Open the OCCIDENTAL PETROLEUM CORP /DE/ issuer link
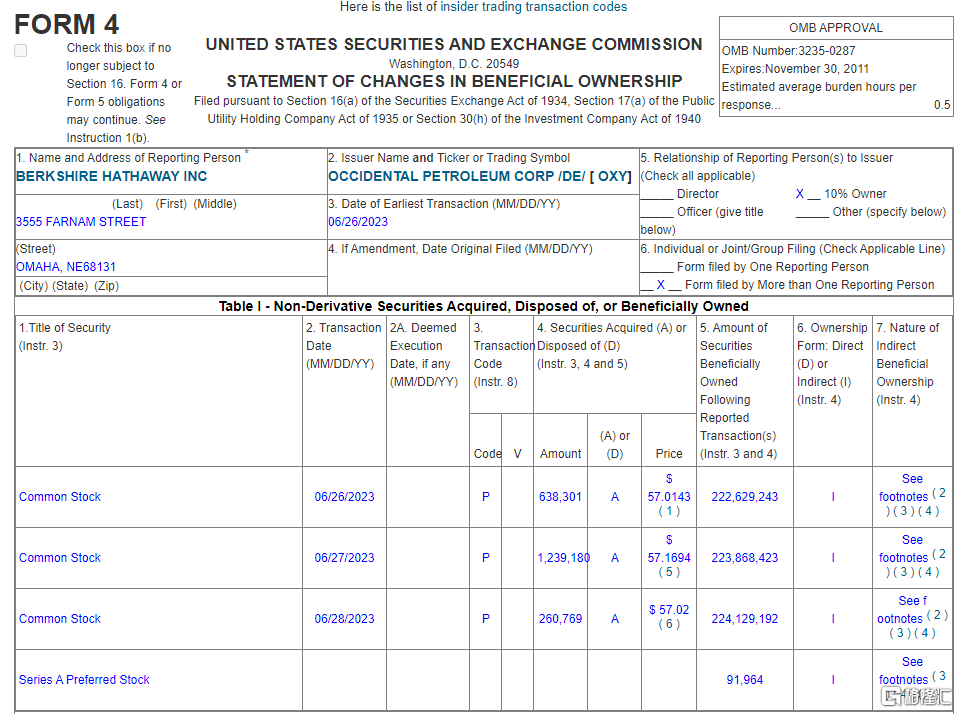 (x=456, y=176)
